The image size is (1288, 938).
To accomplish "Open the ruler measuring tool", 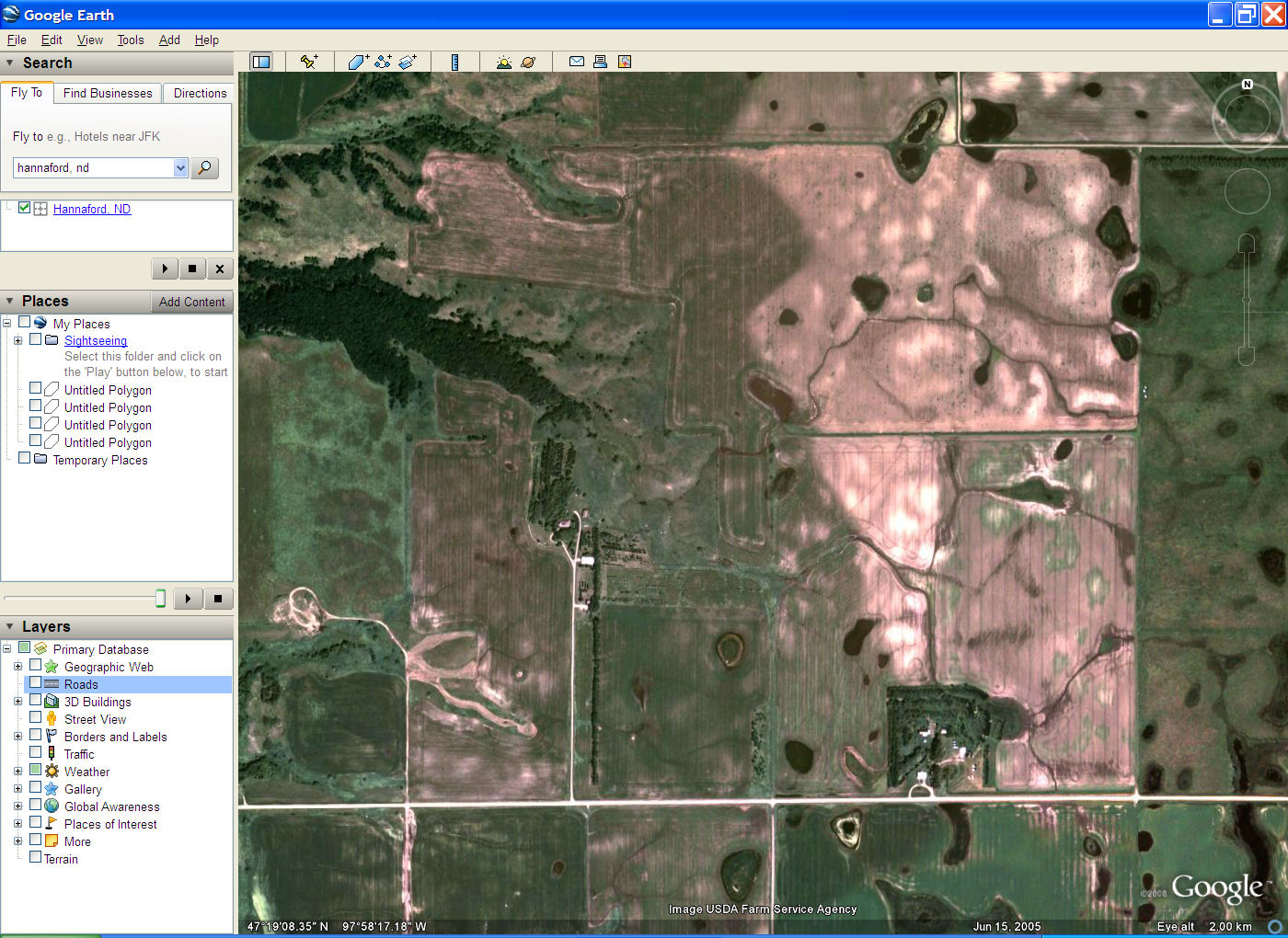I will tap(454, 62).
